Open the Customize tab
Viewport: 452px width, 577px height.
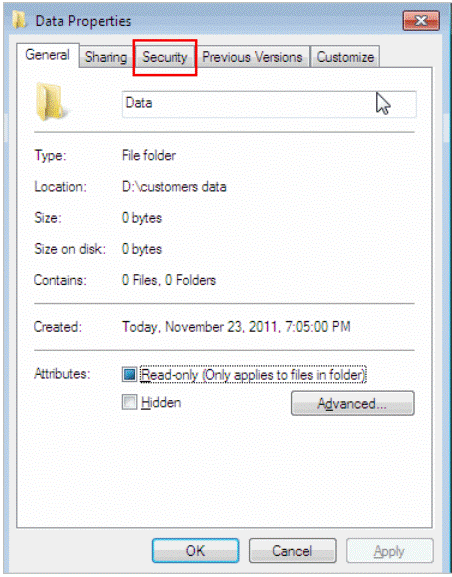click(345, 57)
